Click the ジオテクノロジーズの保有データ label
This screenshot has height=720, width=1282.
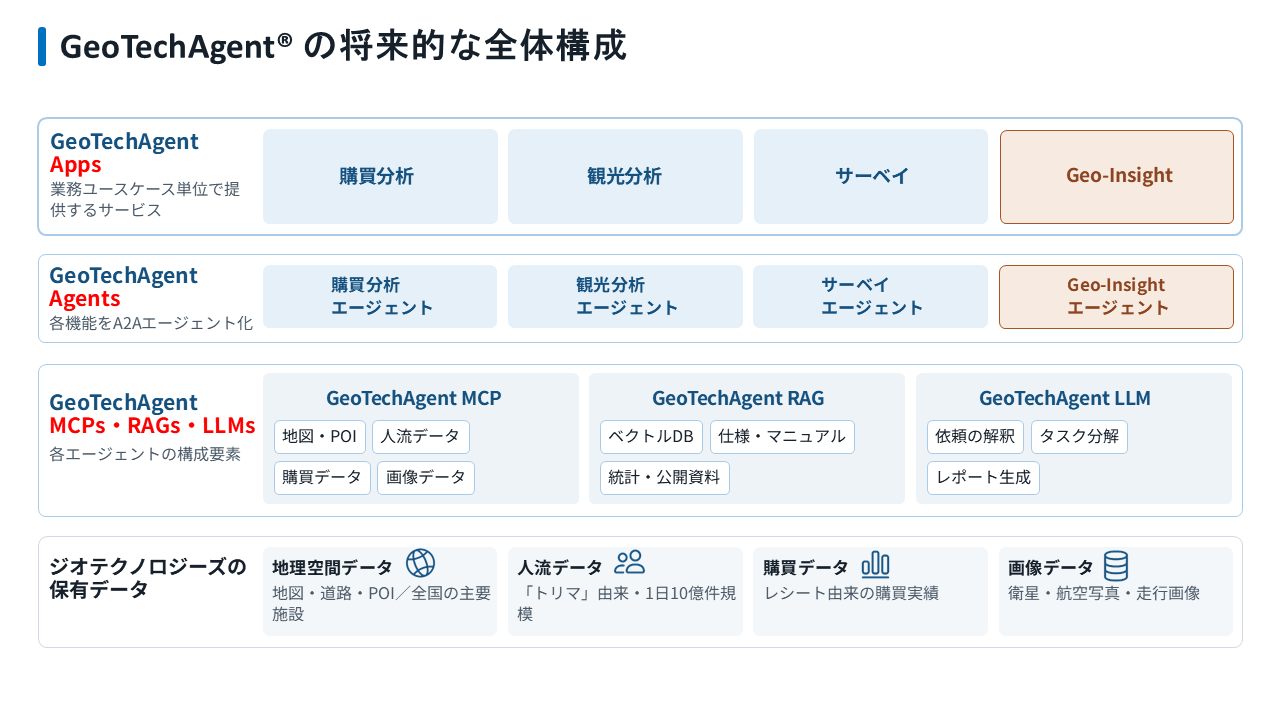[148, 578]
